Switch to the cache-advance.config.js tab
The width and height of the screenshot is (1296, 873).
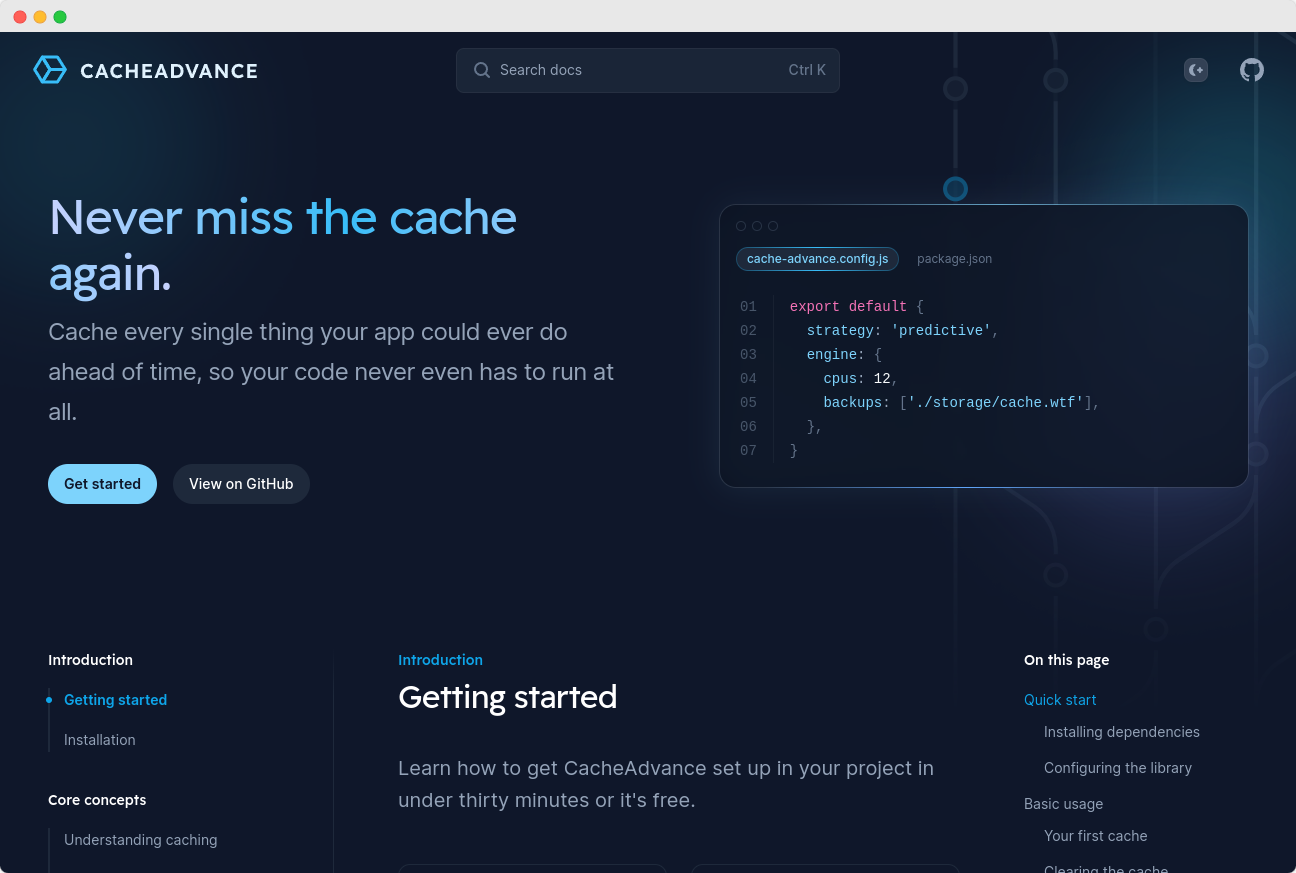coord(817,259)
